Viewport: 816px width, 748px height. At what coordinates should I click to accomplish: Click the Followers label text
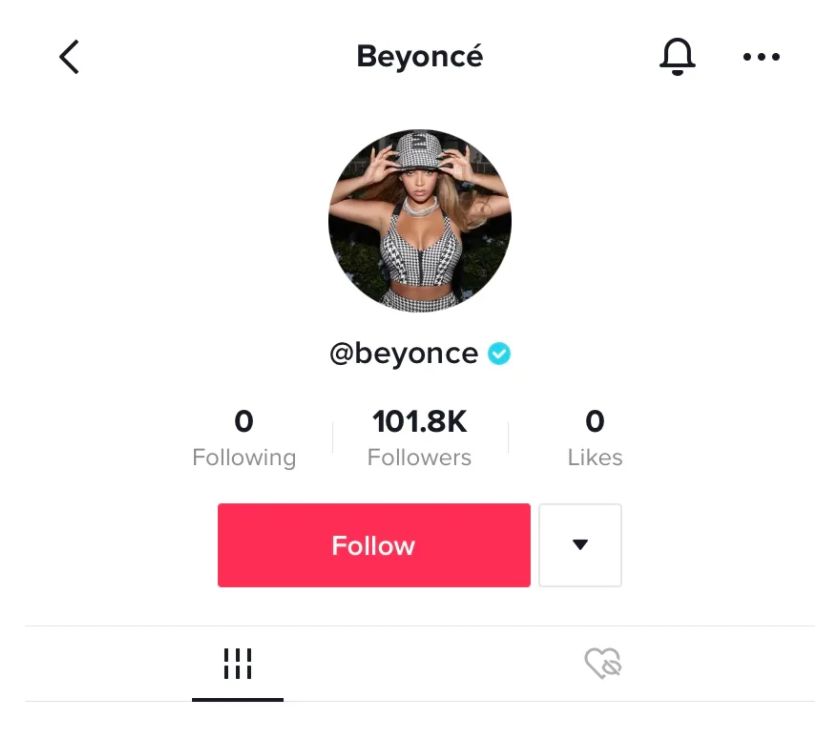point(419,457)
